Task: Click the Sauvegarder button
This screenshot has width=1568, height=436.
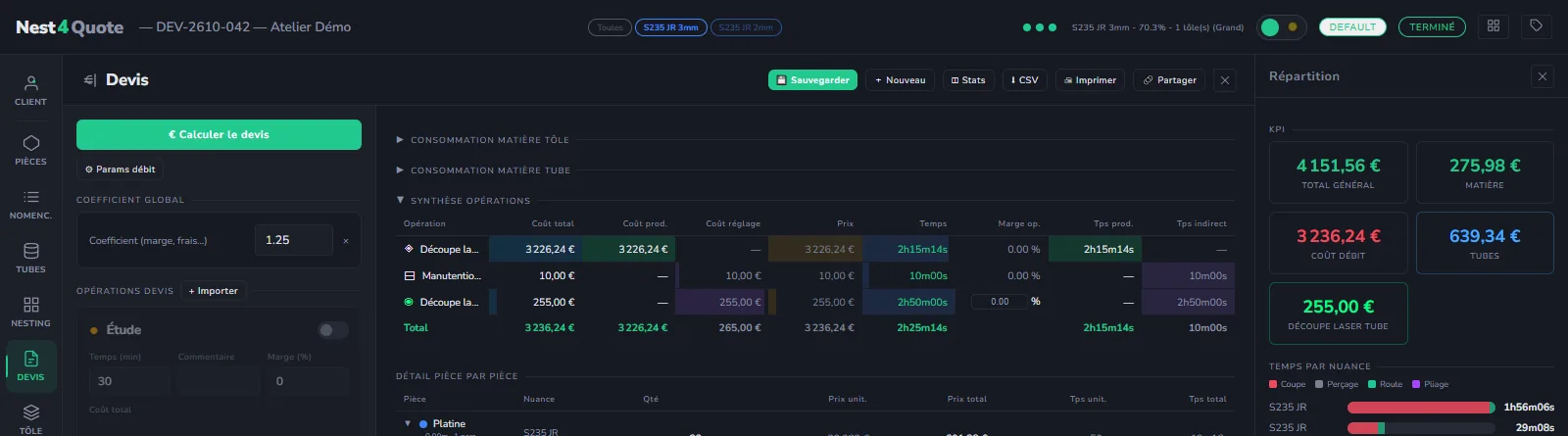Action: pyautogui.click(x=812, y=80)
